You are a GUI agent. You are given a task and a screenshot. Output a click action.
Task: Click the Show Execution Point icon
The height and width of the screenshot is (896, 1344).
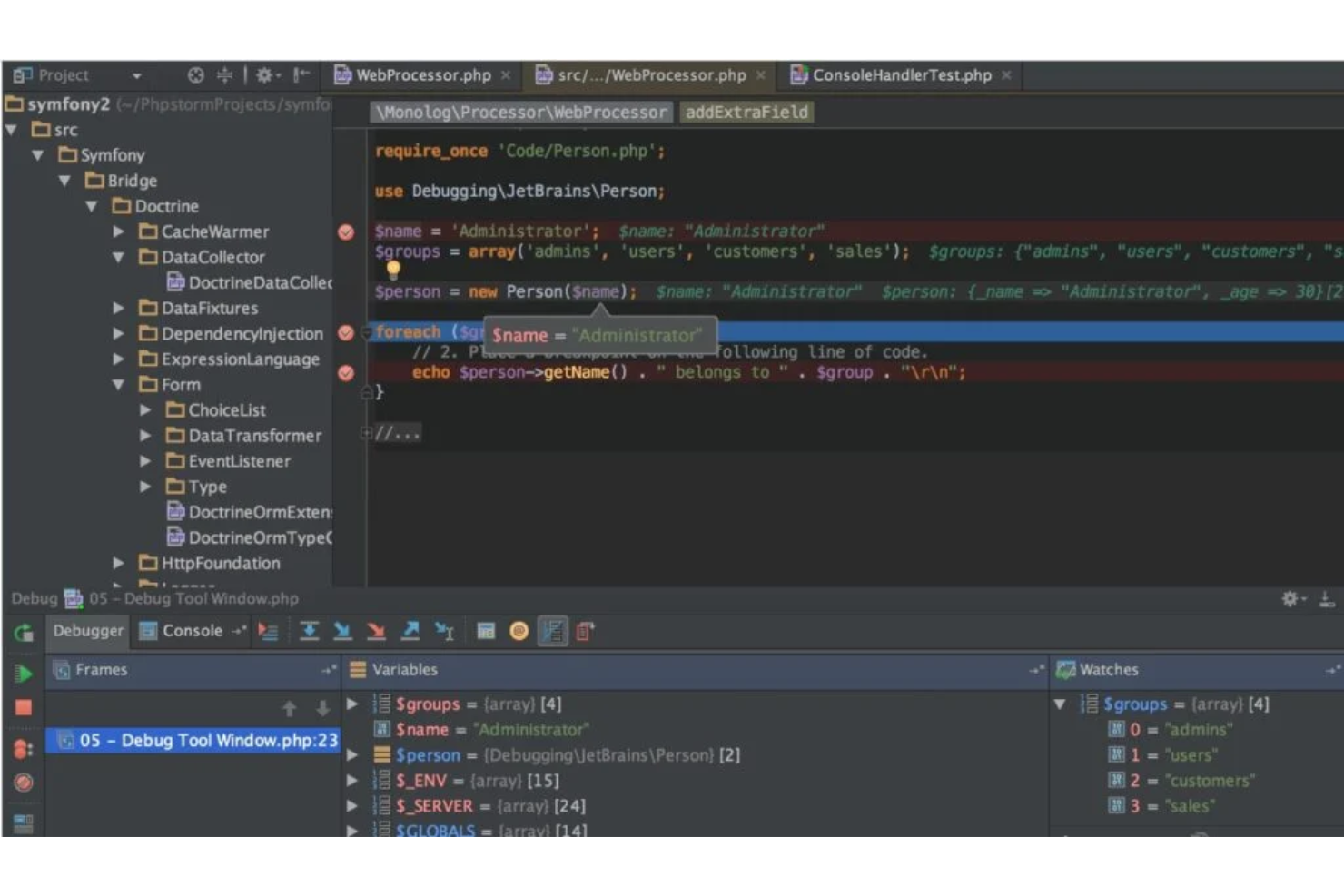[269, 631]
